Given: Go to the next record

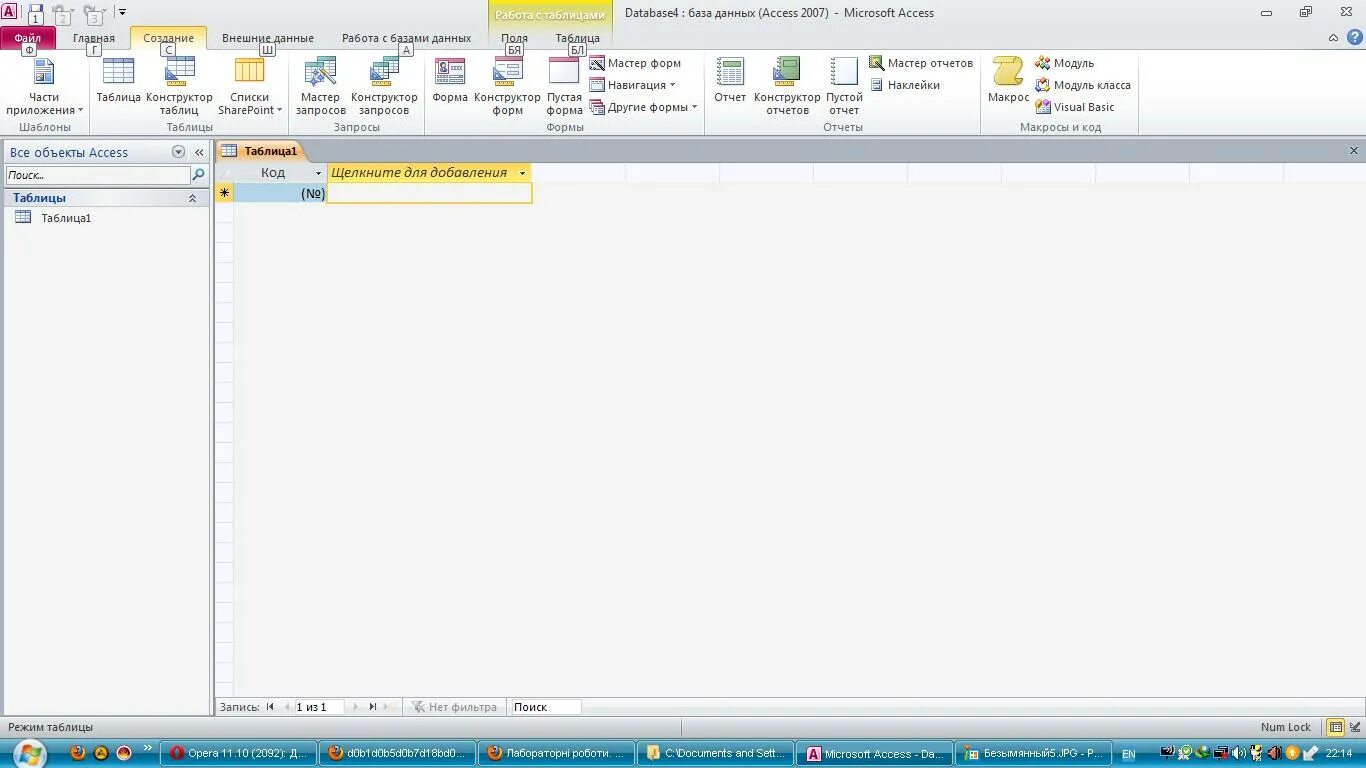Looking at the screenshot, I should [354, 707].
